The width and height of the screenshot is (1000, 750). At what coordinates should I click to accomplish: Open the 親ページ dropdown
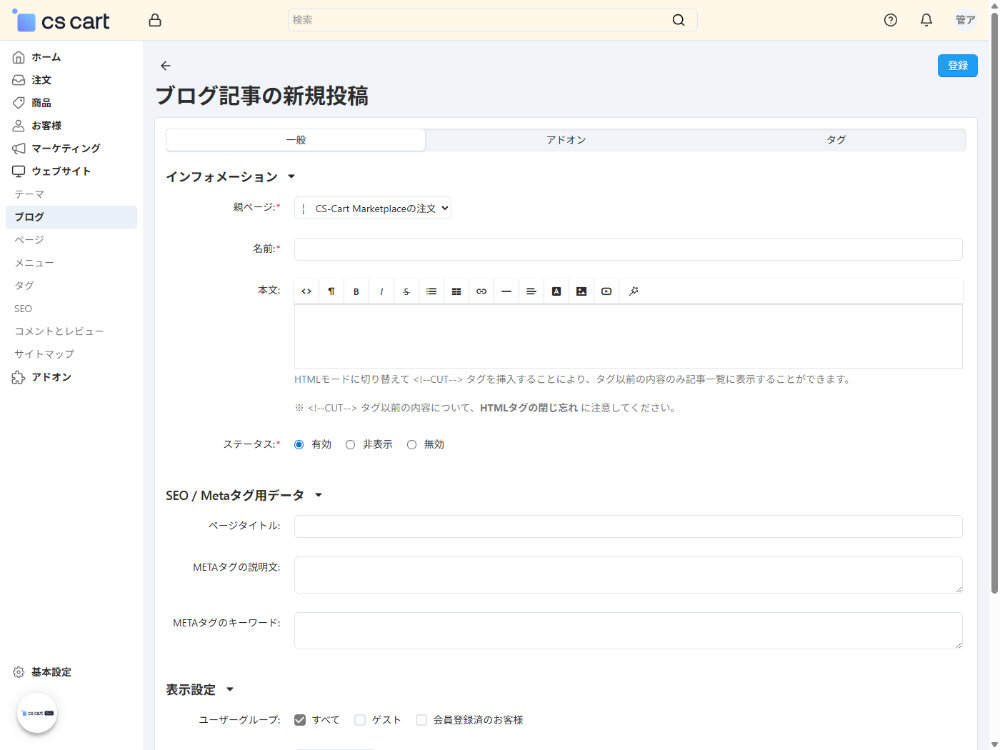(x=373, y=208)
